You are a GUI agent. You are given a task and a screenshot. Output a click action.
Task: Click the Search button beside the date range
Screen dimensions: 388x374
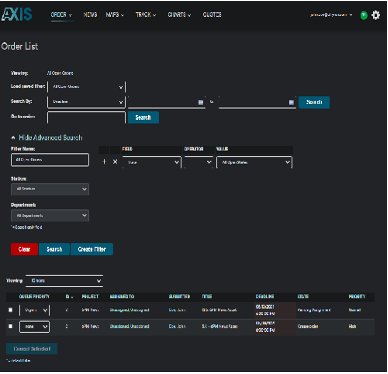click(x=314, y=102)
